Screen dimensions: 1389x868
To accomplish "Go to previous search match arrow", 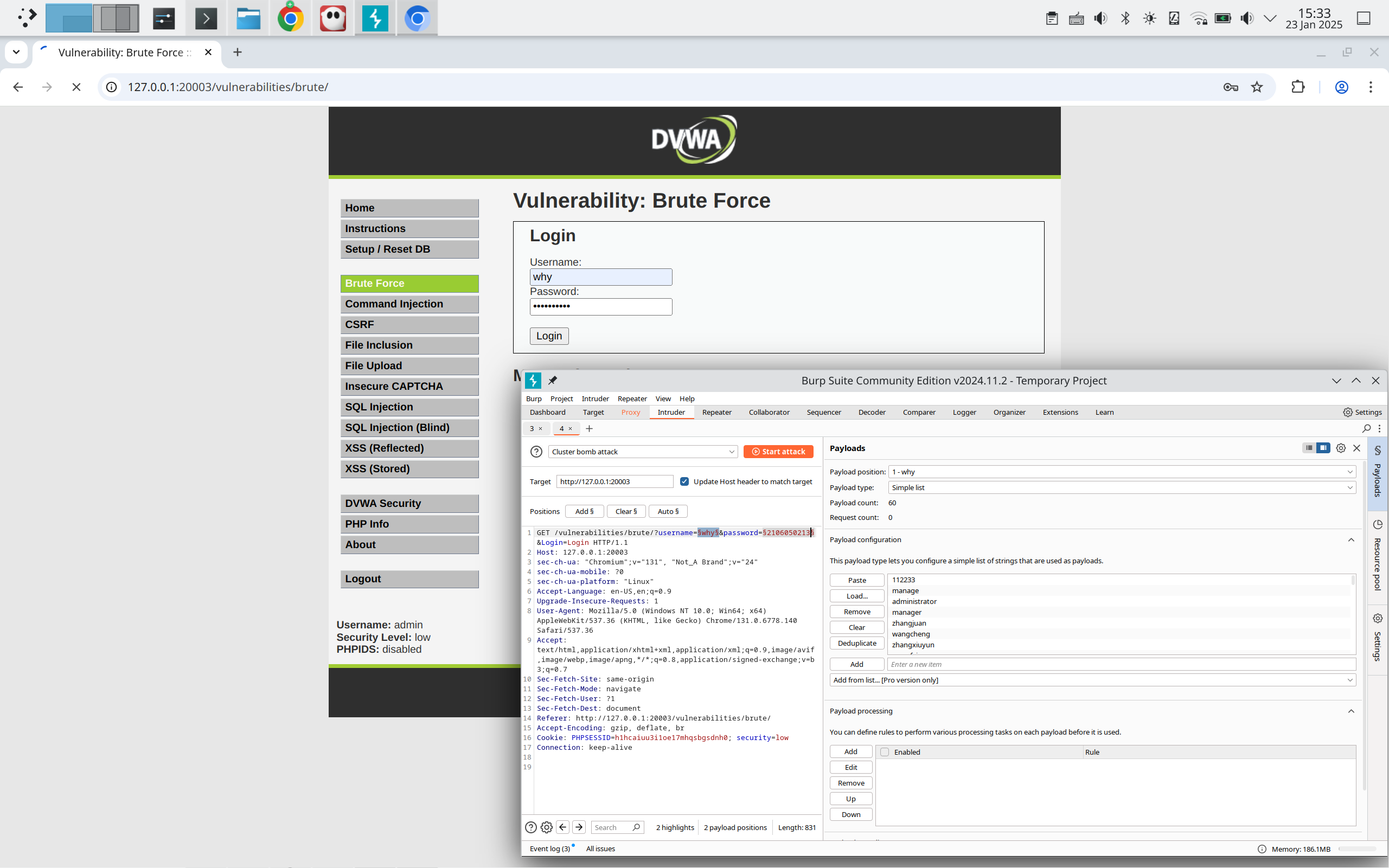I will (x=563, y=827).
